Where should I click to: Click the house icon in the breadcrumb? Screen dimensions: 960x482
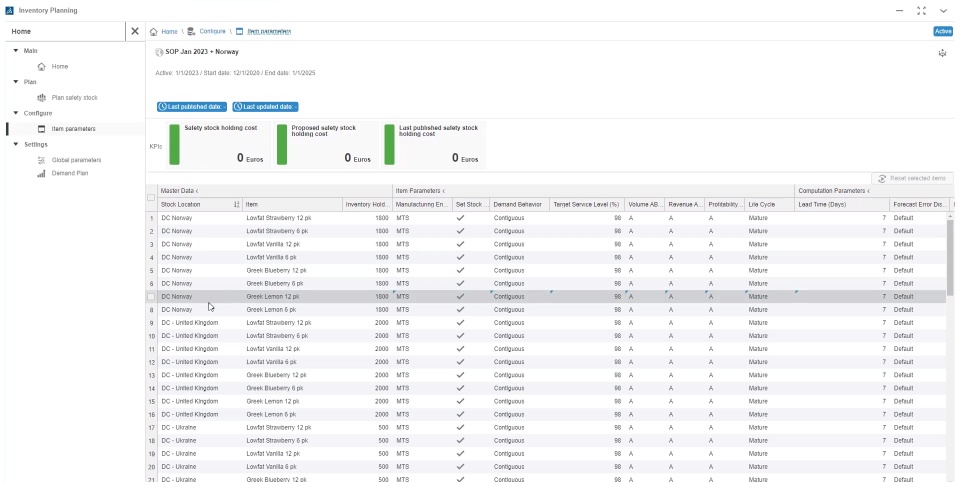coord(154,31)
